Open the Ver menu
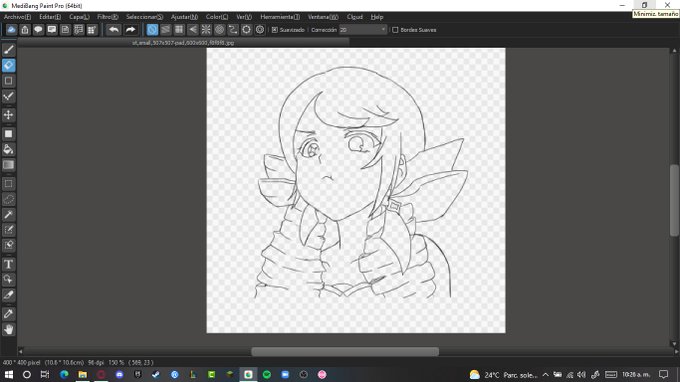Viewport: 680px width, 382px height. pyautogui.click(x=244, y=17)
